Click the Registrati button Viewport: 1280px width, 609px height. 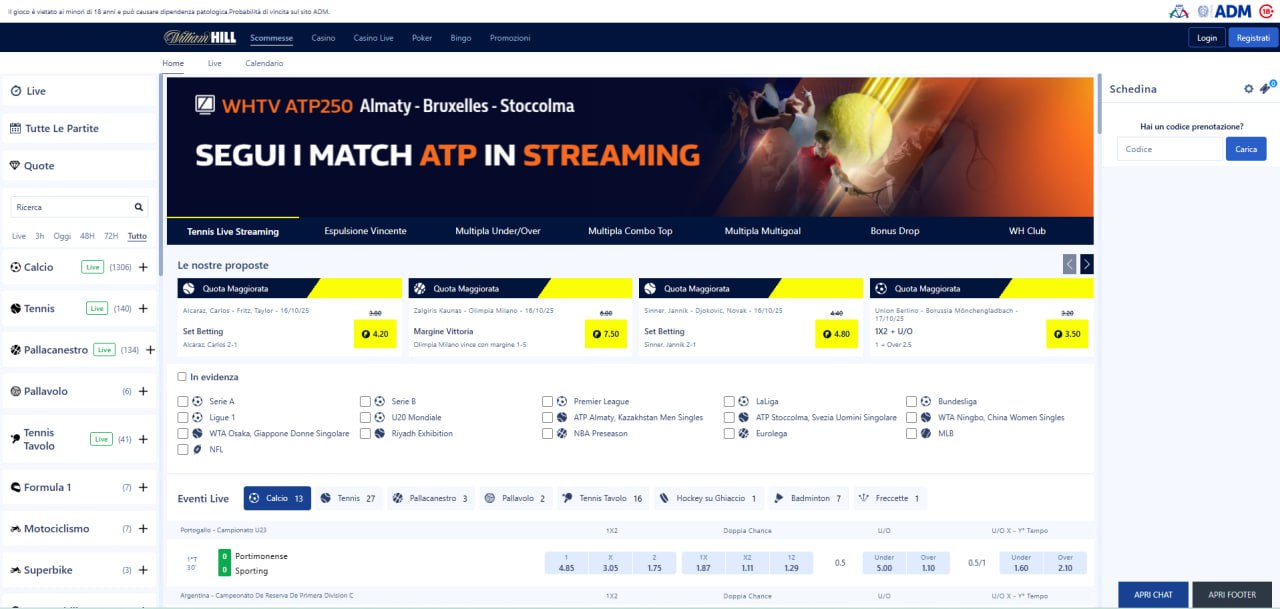[x=1253, y=37]
